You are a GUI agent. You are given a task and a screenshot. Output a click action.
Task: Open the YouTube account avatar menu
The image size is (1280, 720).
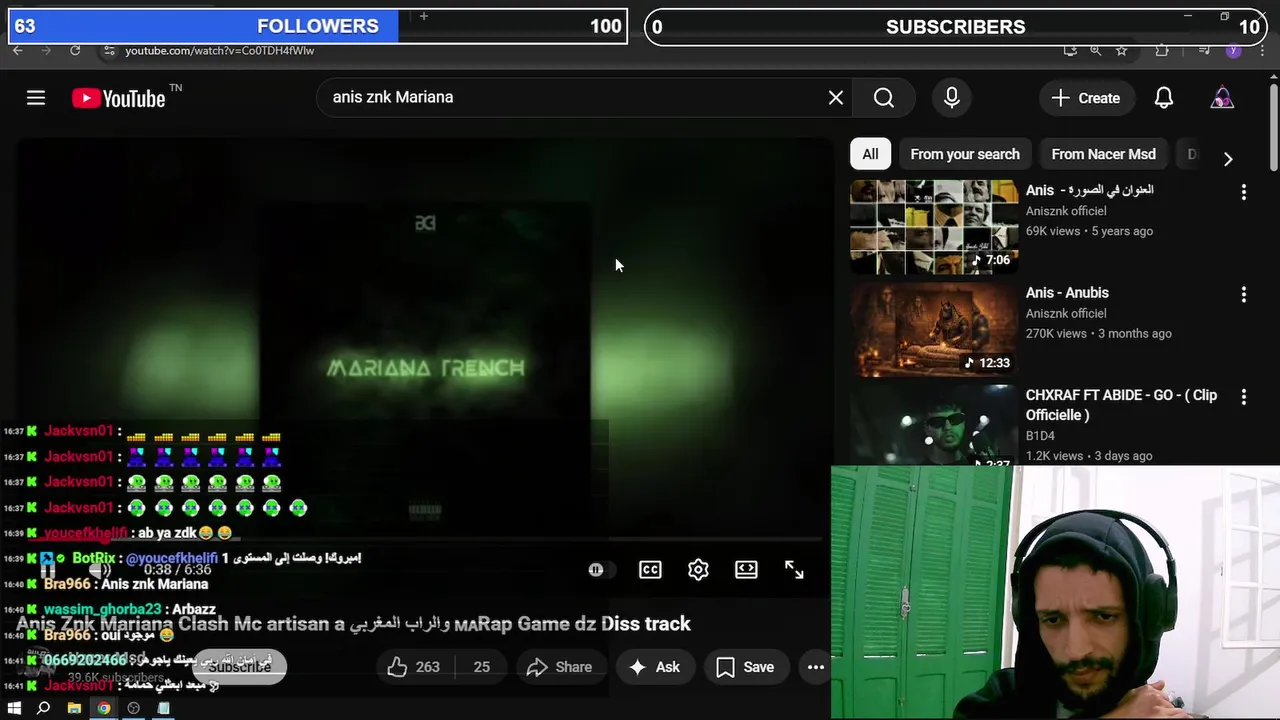[1222, 98]
